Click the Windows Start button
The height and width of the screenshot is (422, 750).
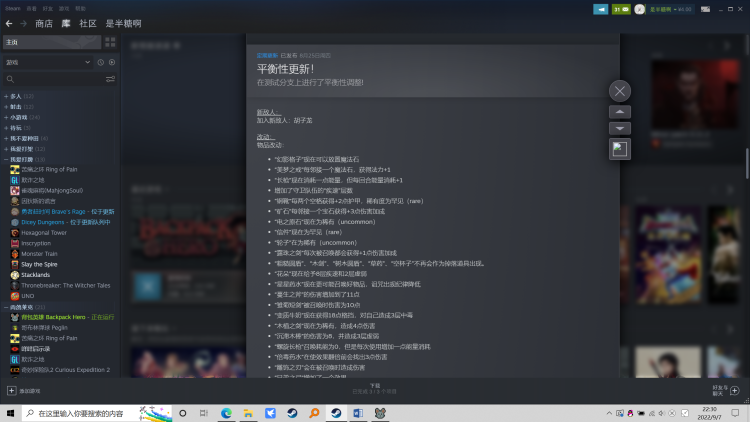point(10,413)
